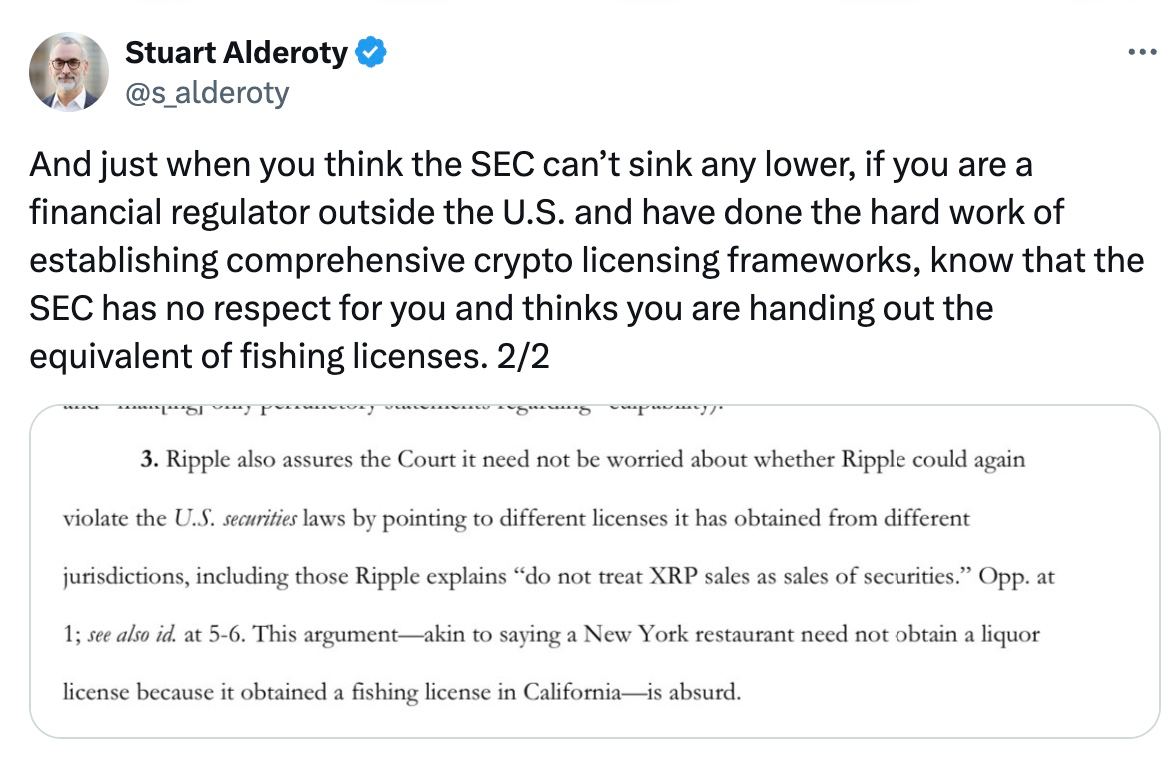The height and width of the screenshot is (761, 1176).
Task: Click the bold paragraph number '3.'
Action: pyautogui.click(x=150, y=461)
